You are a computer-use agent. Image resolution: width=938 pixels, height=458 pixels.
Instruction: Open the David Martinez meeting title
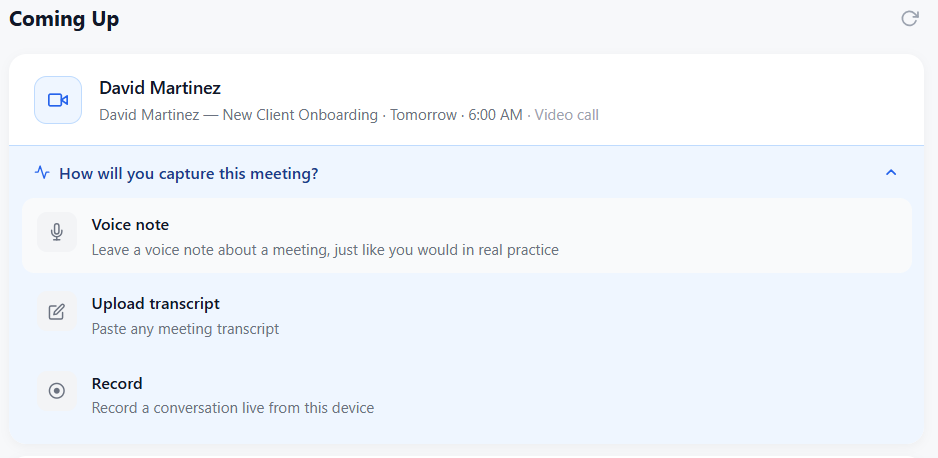[x=160, y=88]
